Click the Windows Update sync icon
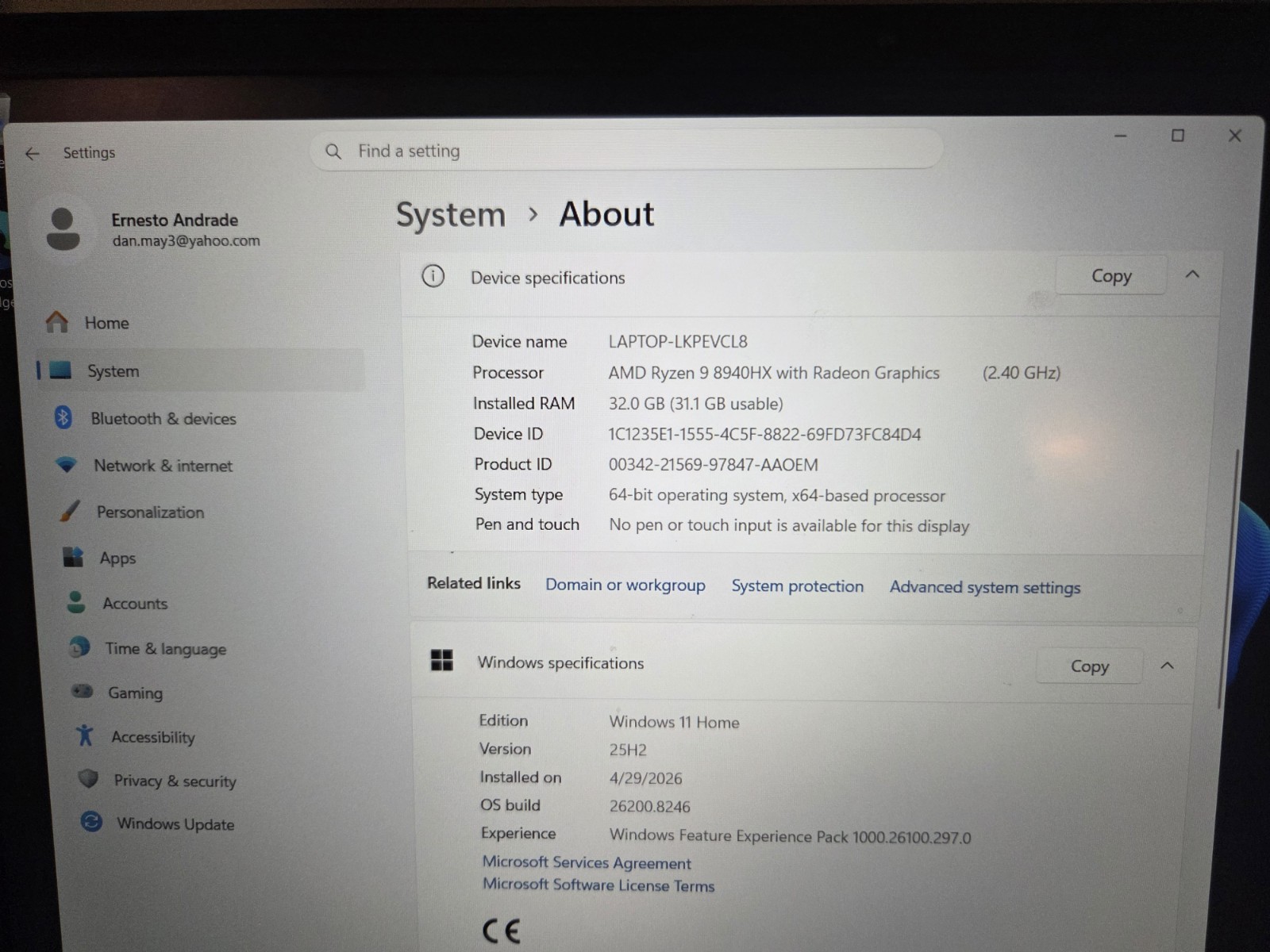1270x952 pixels. pyautogui.click(x=91, y=822)
